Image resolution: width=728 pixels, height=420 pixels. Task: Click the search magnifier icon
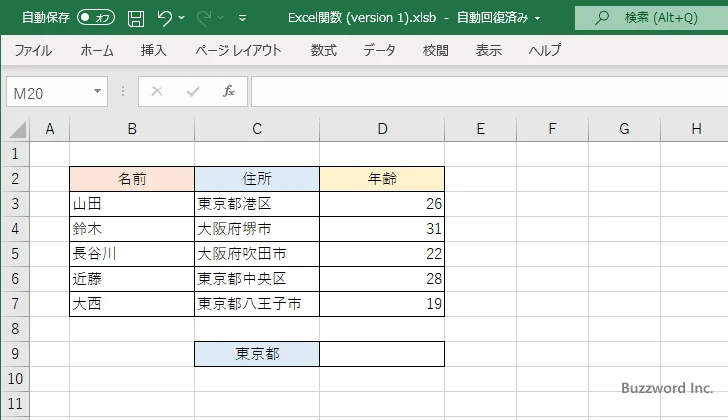(x=602, y=18)
